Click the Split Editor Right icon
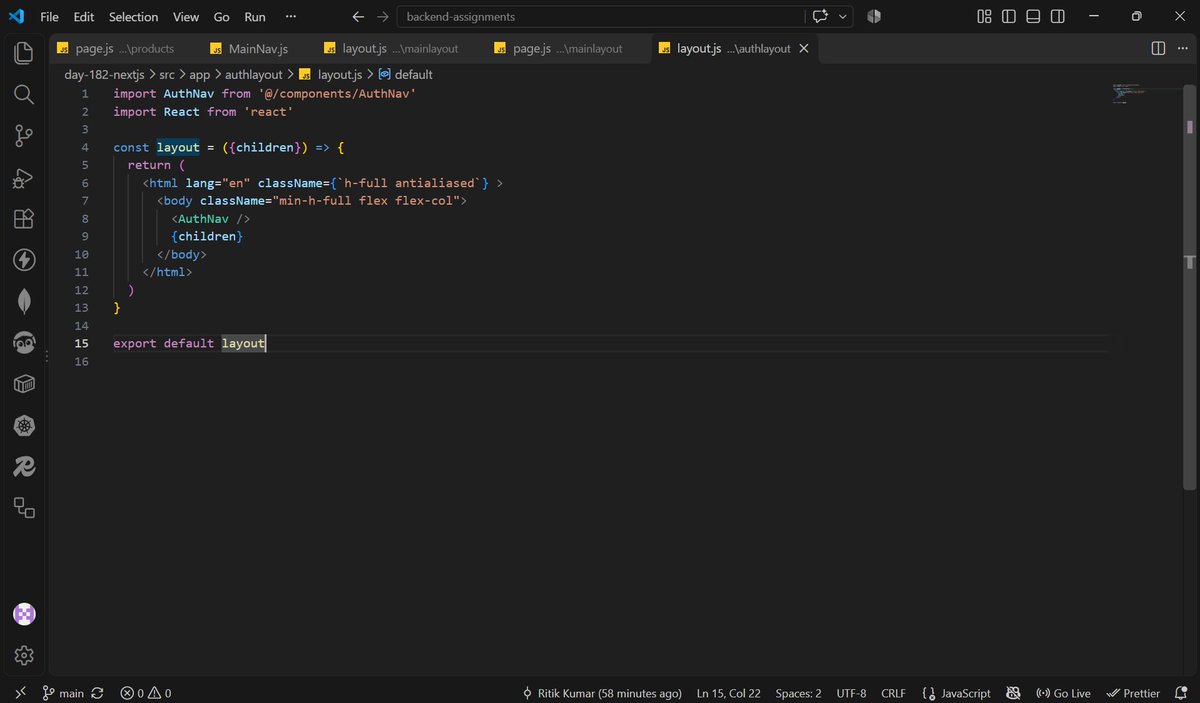Screen dimensions: 1200x703 [1158, 48]
